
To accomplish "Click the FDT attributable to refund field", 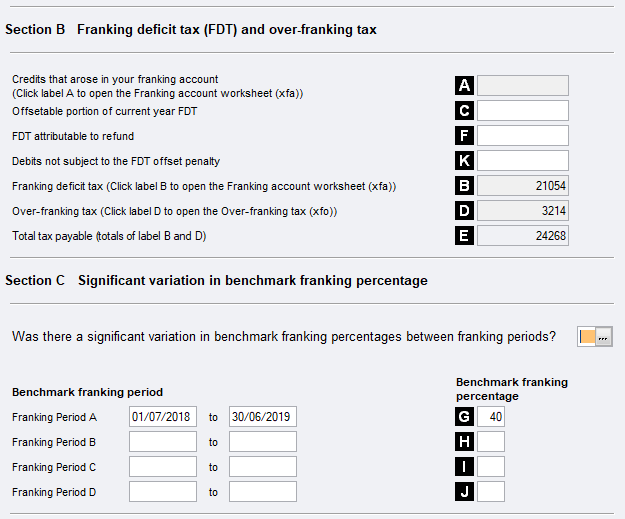I will click(522, 136).
